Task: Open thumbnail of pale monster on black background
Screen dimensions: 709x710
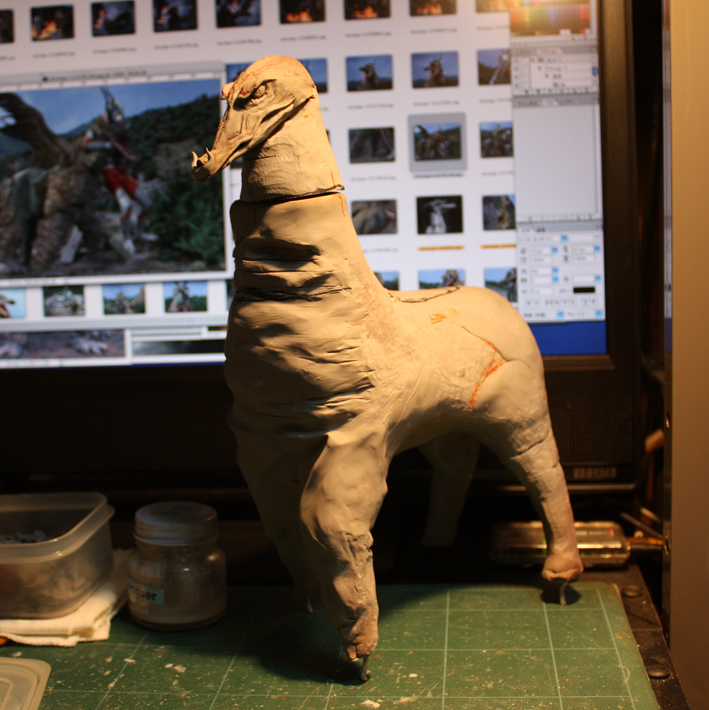Action: (439, 214)
